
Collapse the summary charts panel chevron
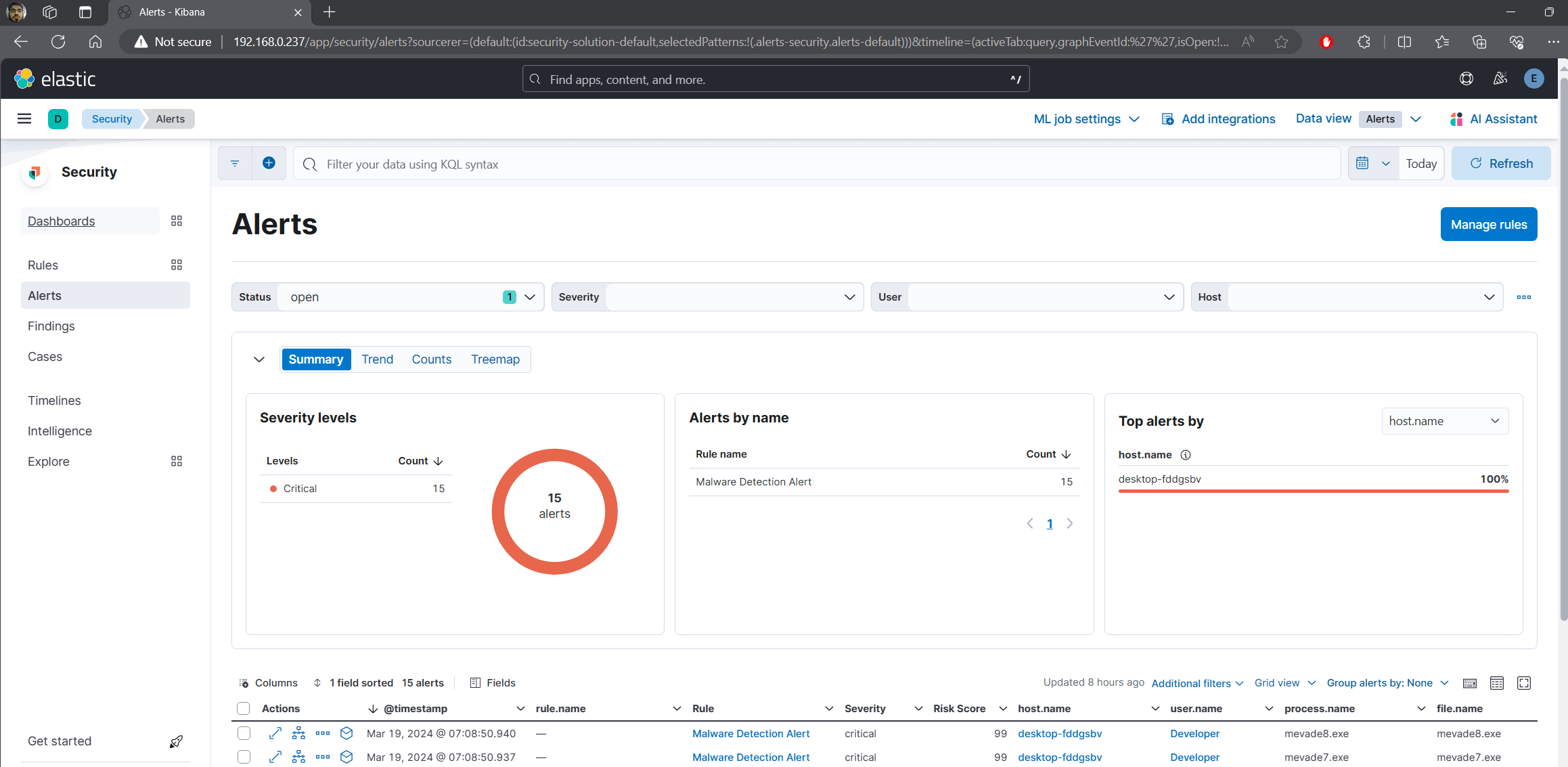(x=259, y=359)
